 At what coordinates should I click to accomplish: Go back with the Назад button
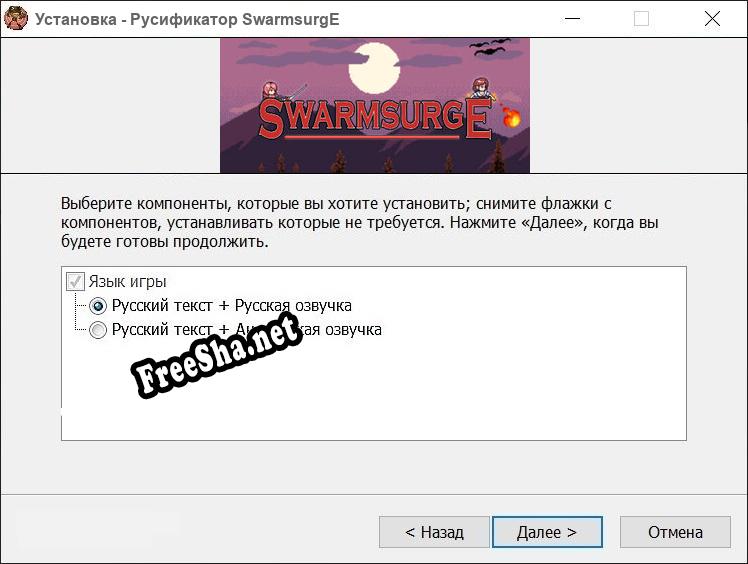pyautogui.click(x=434, y=532)
